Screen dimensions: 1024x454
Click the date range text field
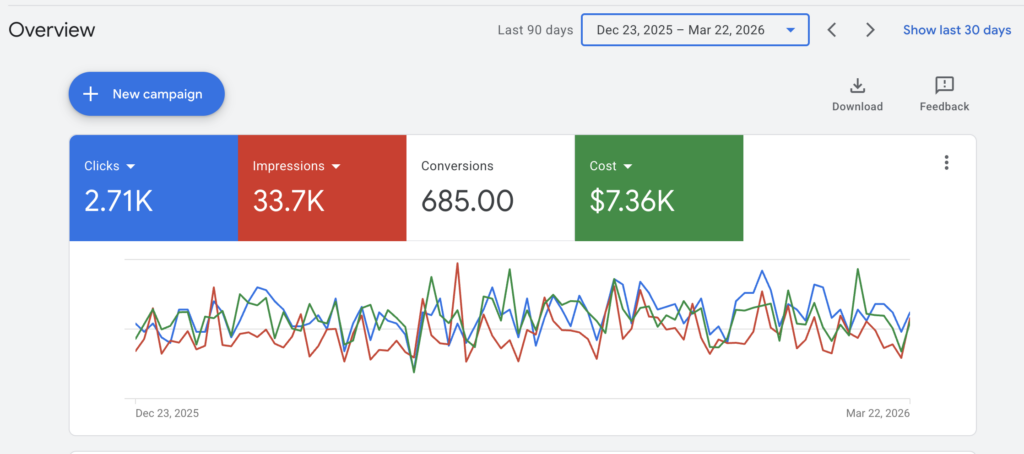click(680, 30)
